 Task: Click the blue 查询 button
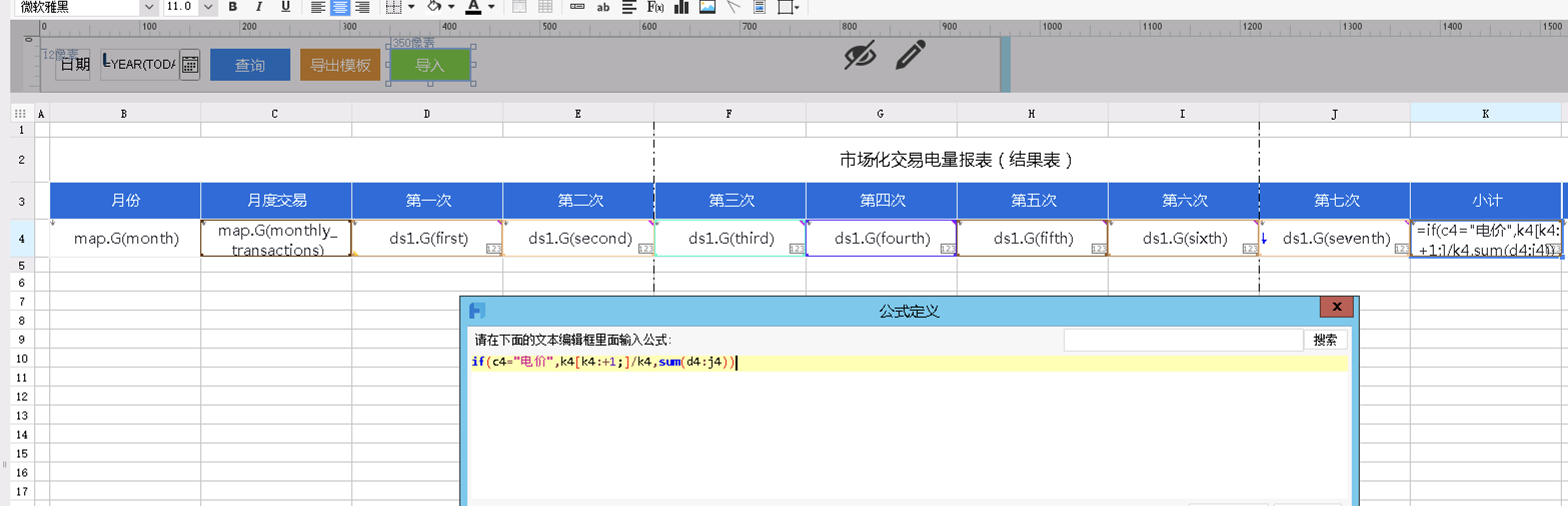click(250, 64)
